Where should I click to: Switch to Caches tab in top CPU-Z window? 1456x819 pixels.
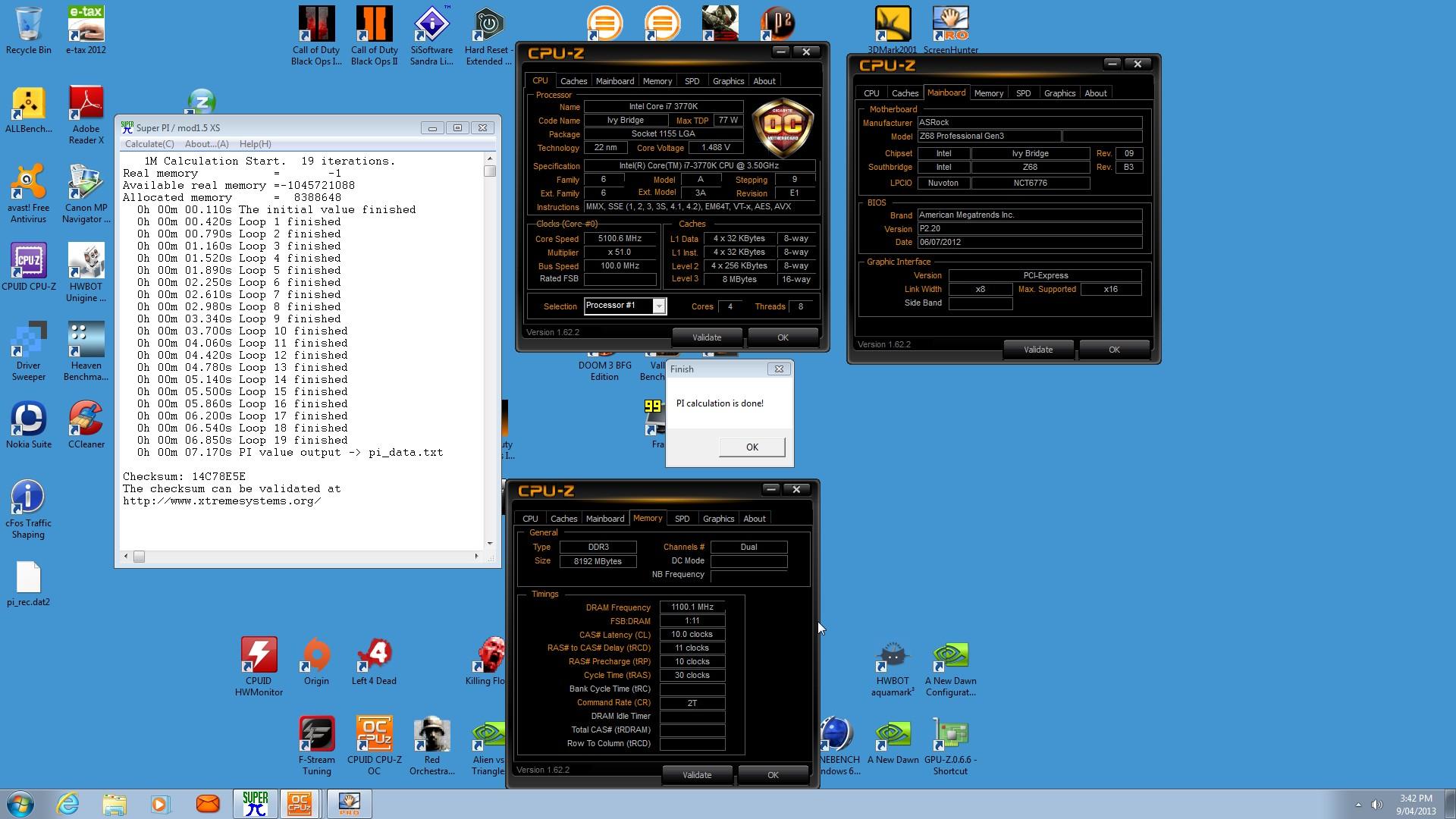pos(573,81)
